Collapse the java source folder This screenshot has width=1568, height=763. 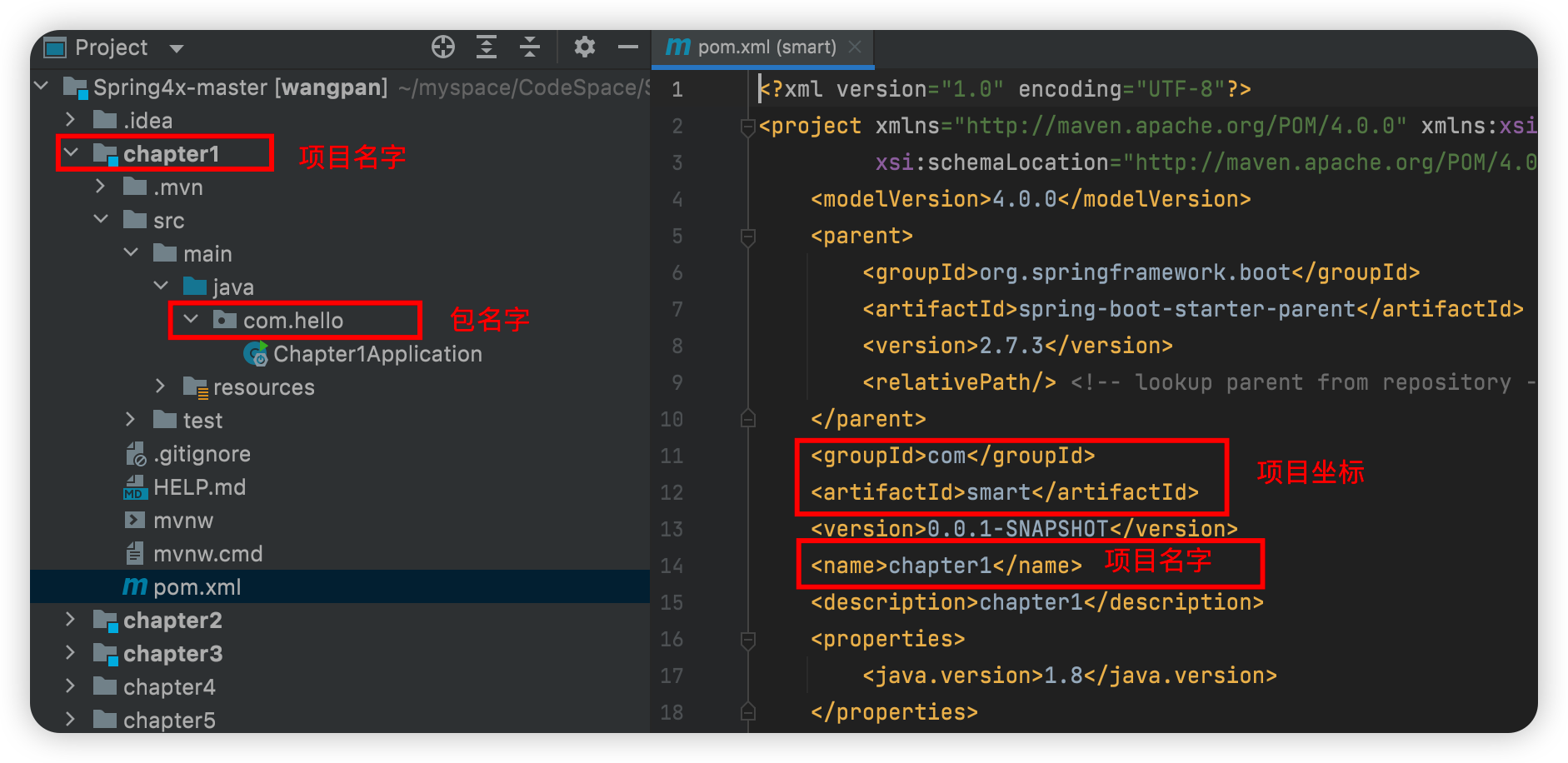(x=162, y=286)
